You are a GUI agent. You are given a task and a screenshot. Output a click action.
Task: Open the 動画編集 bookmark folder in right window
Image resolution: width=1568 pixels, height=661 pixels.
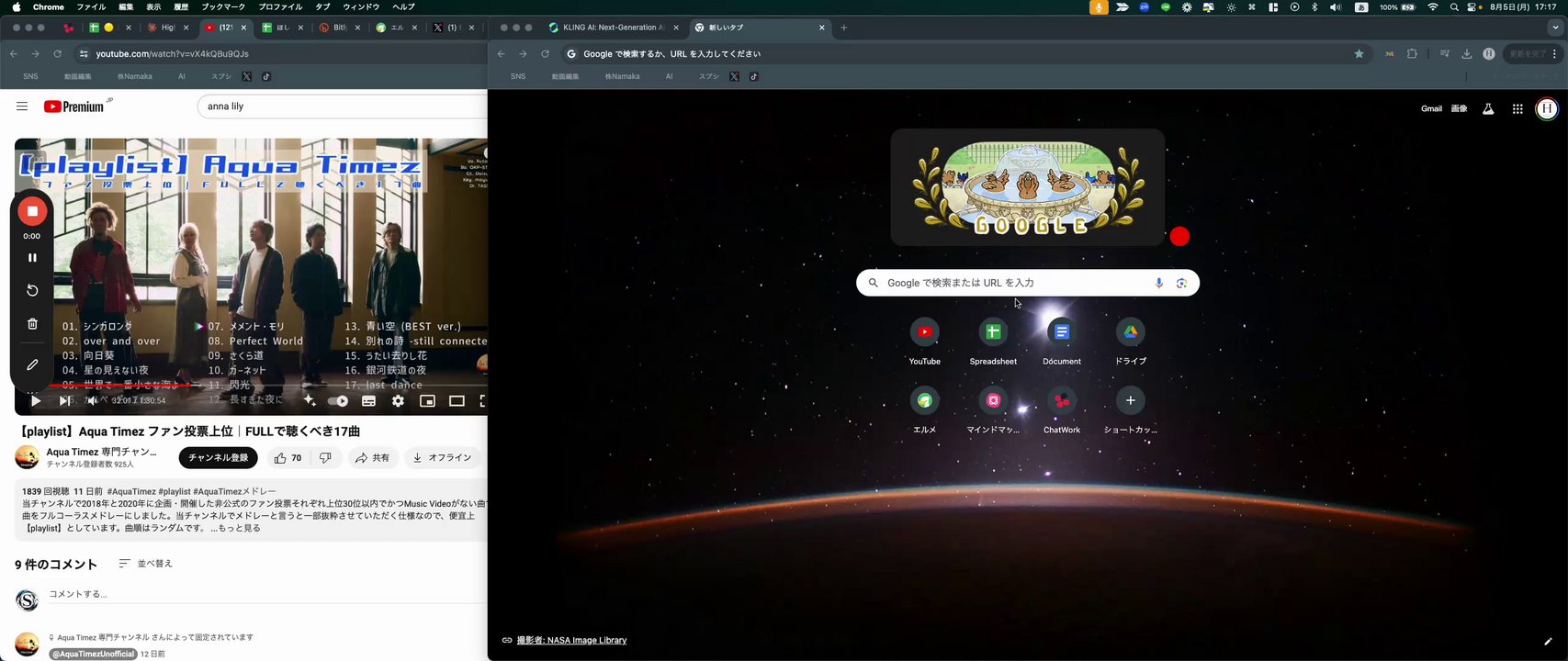coord(565,76)
